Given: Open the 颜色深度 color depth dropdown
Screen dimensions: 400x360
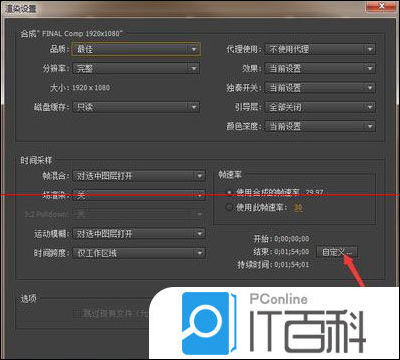Looking at the screenshot, I should [x=320, y=126].
